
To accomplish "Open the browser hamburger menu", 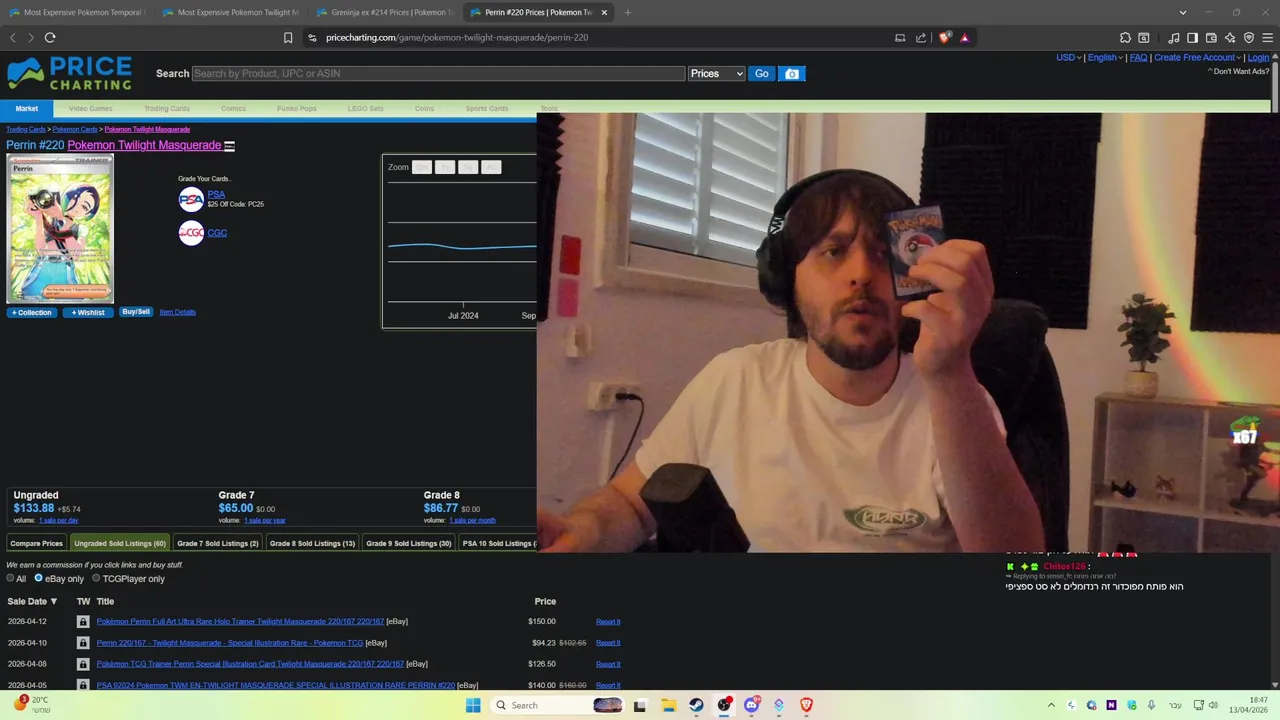I will [1267, 38].
